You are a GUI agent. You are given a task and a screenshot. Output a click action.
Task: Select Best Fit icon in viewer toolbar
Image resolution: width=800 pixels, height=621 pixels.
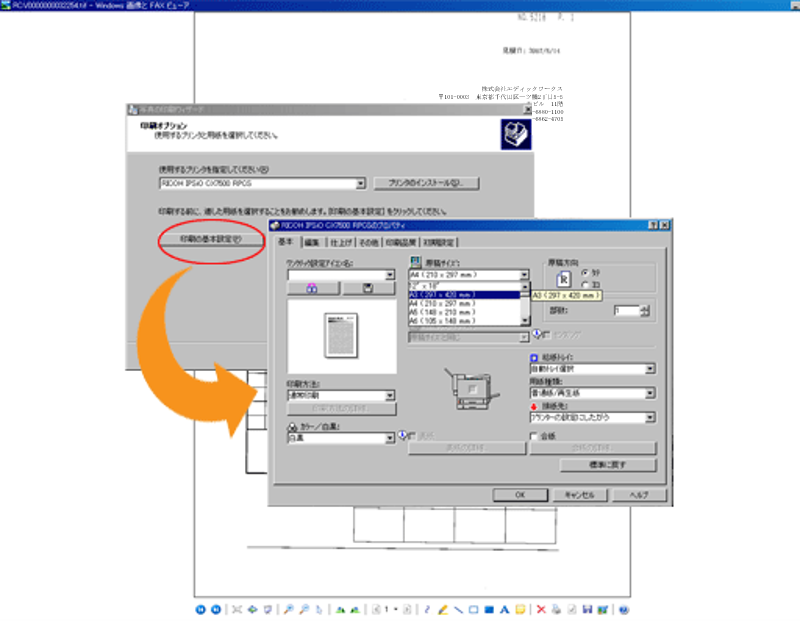click(237, 609)
